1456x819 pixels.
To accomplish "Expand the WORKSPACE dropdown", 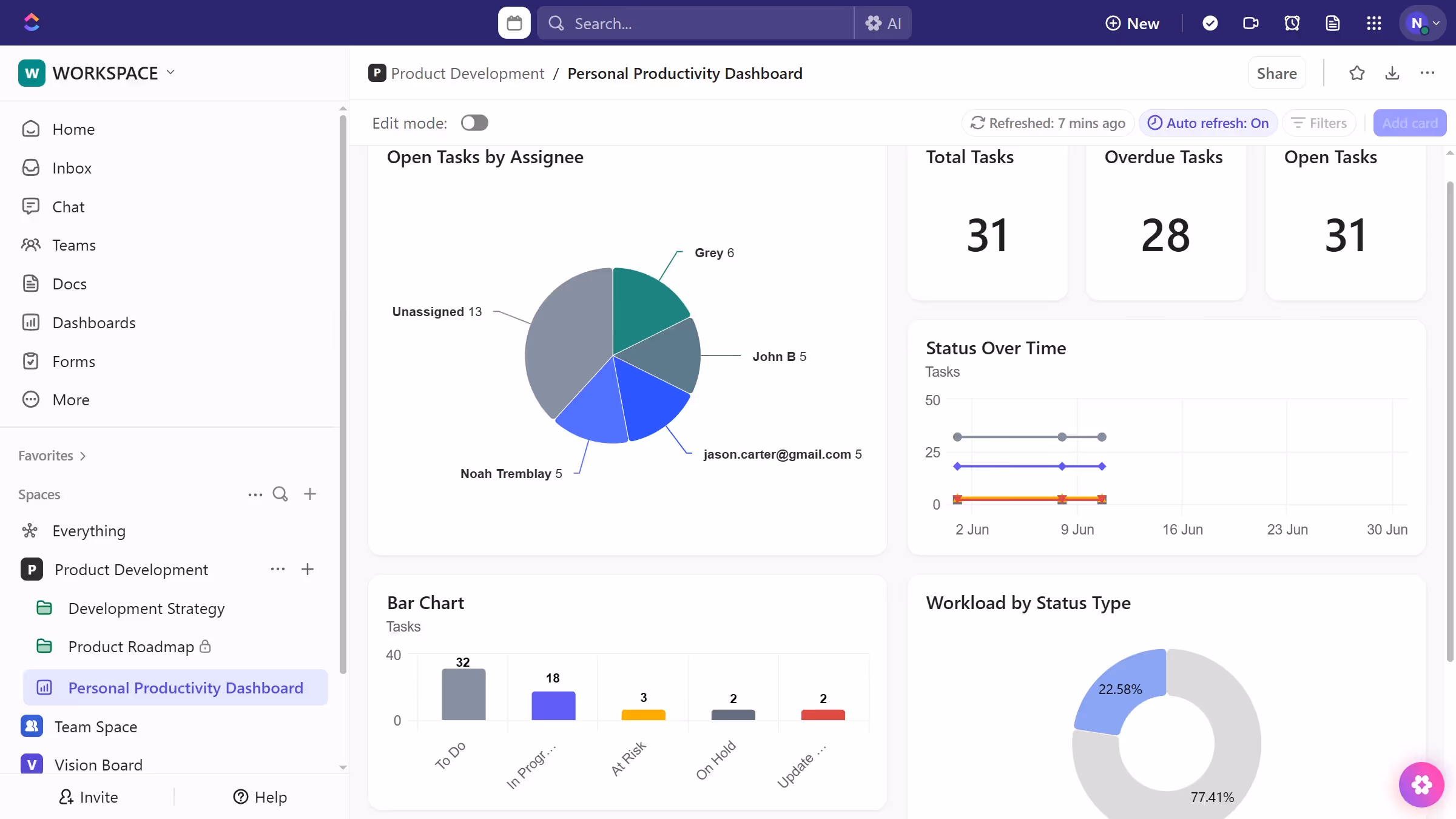I will 170,72.
